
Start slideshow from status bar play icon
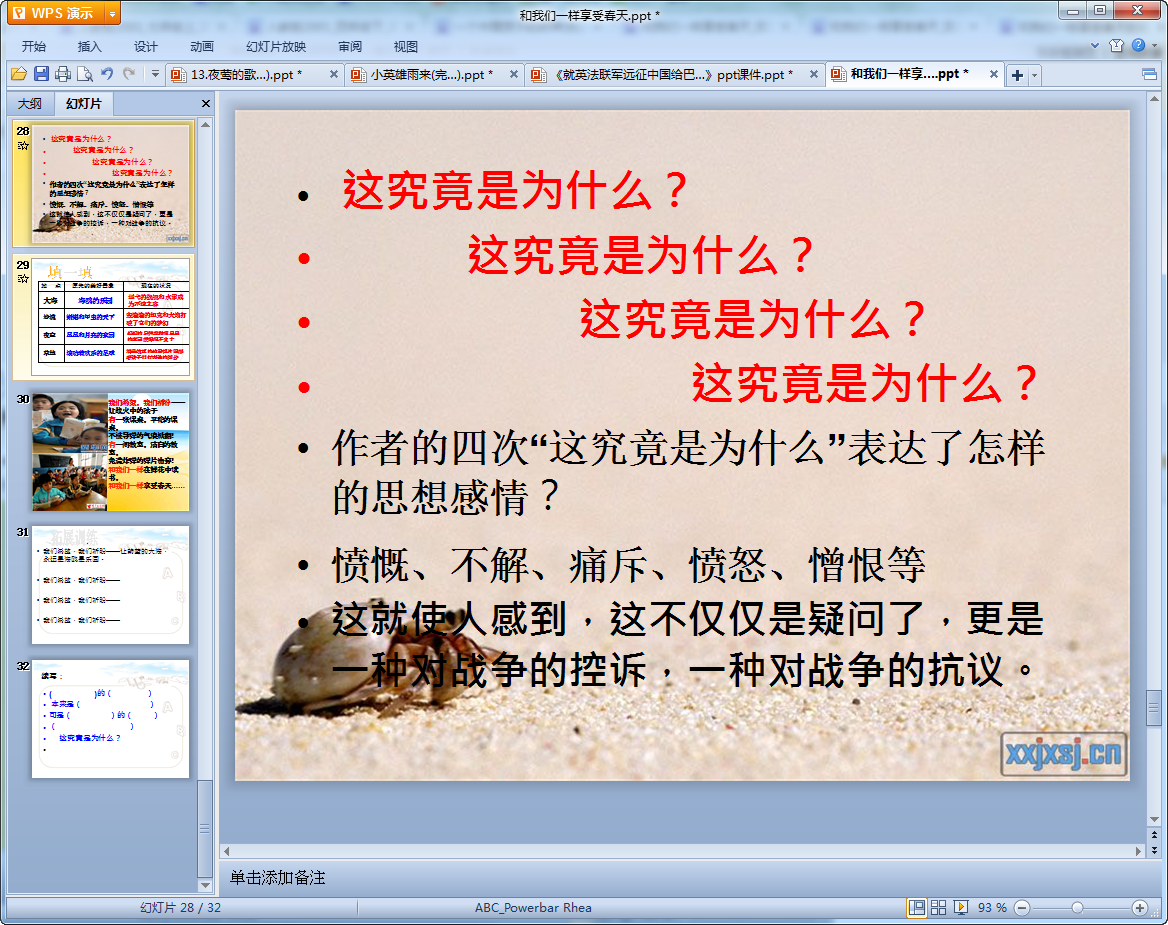[961, 907]
